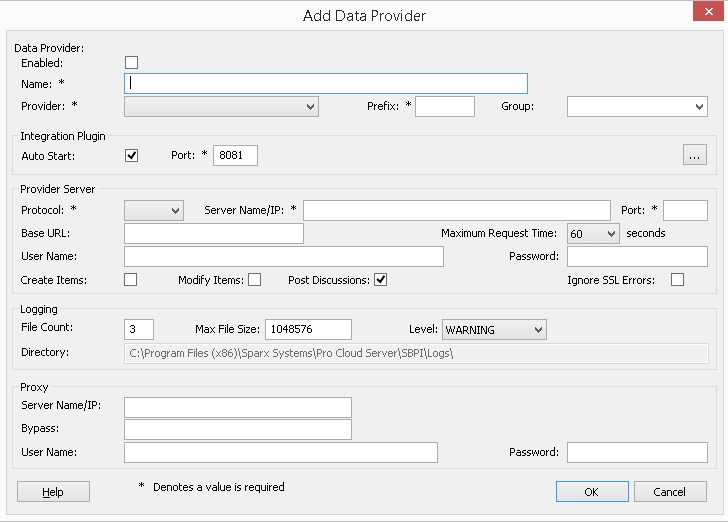The height and width of the screenshot is (522, 728).
Task: Click the Provider Server Name/IP field
Action: [456, 210]
